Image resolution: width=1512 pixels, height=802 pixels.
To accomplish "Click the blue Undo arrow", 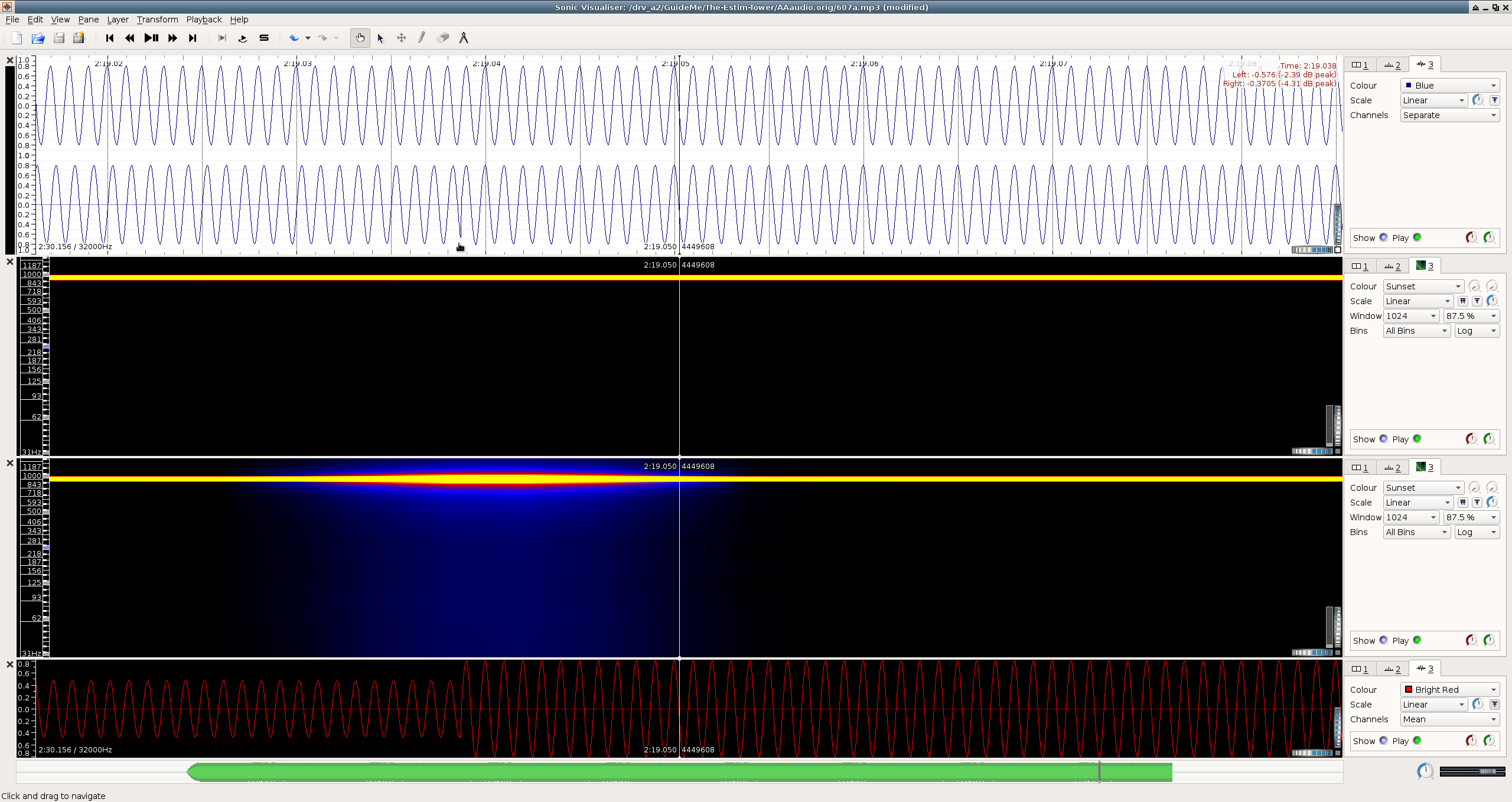I will [x=294, y=38].
